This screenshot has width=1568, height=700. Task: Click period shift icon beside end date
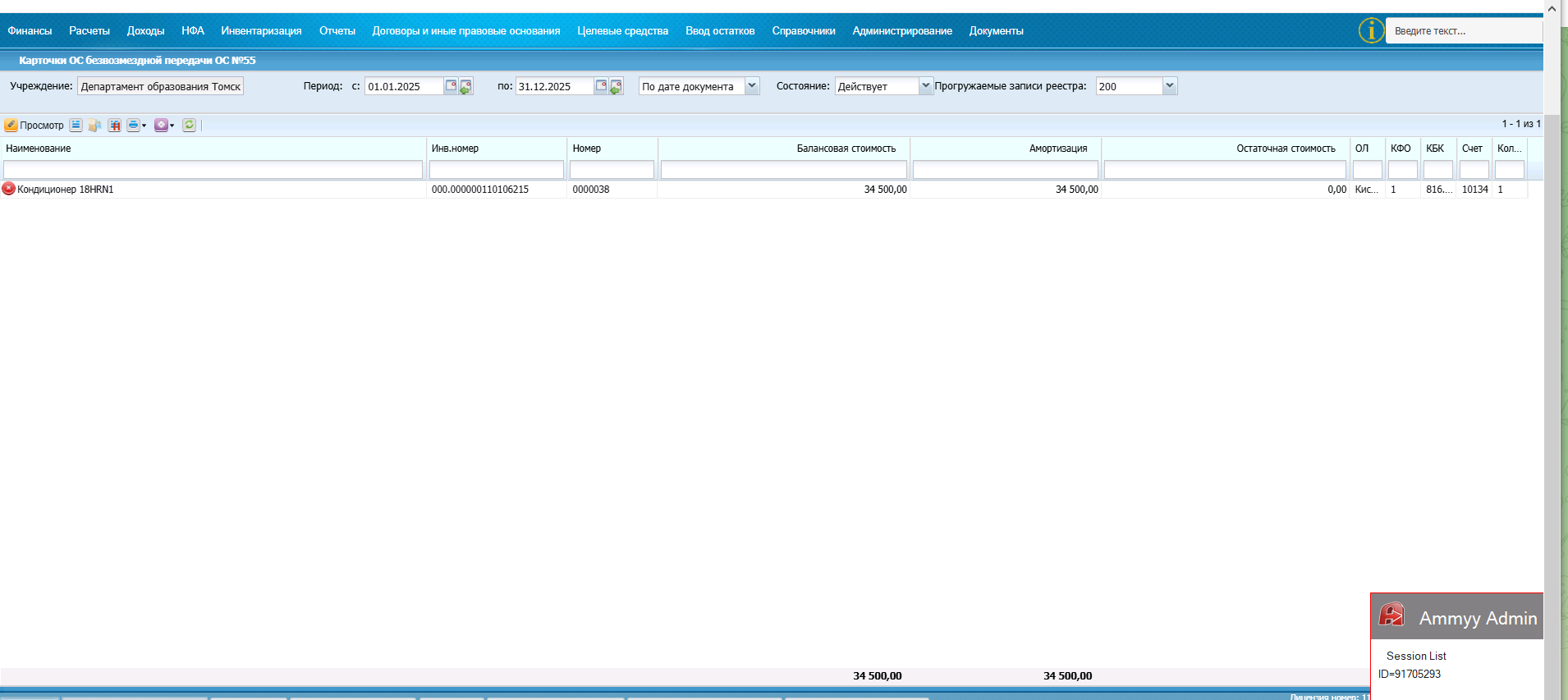(616, 86)
